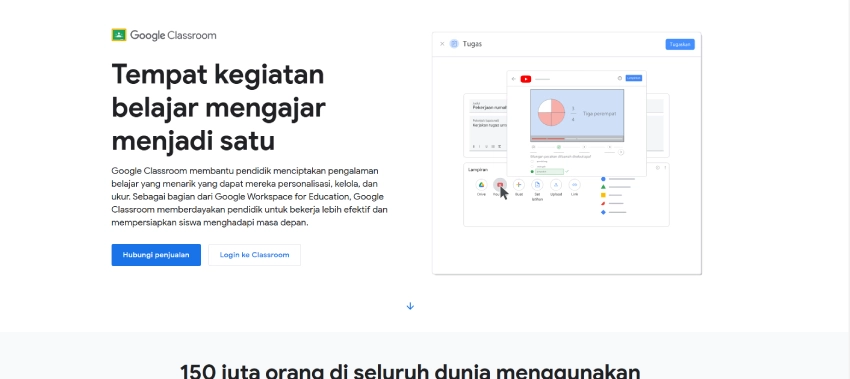Open the Login ke Classroom link
The height and width of the screenshot is (379, 850).
[x=254, y=255]
